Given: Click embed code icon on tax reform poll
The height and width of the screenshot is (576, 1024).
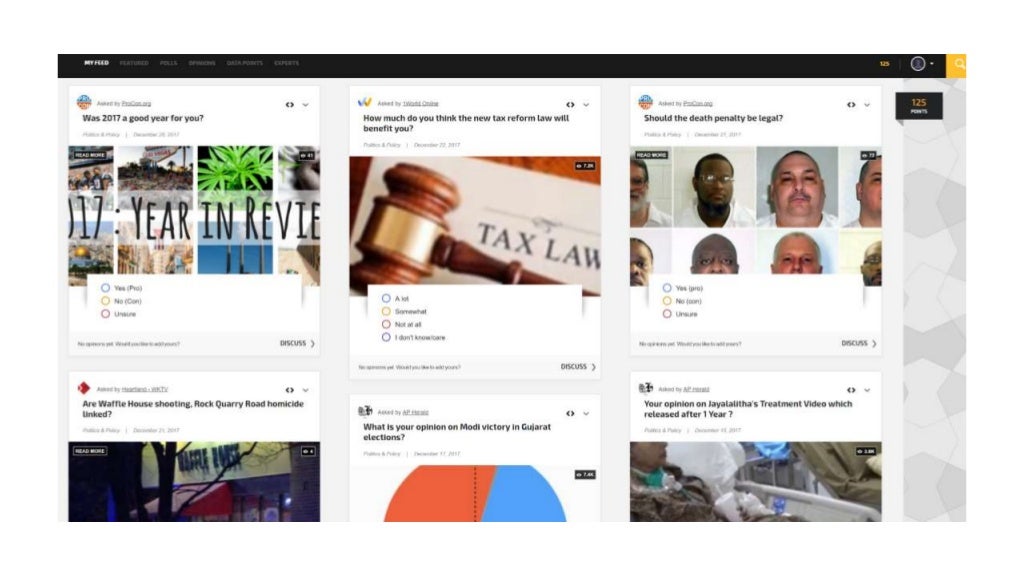Looking at the screenshot, I should tap(570, 104).
